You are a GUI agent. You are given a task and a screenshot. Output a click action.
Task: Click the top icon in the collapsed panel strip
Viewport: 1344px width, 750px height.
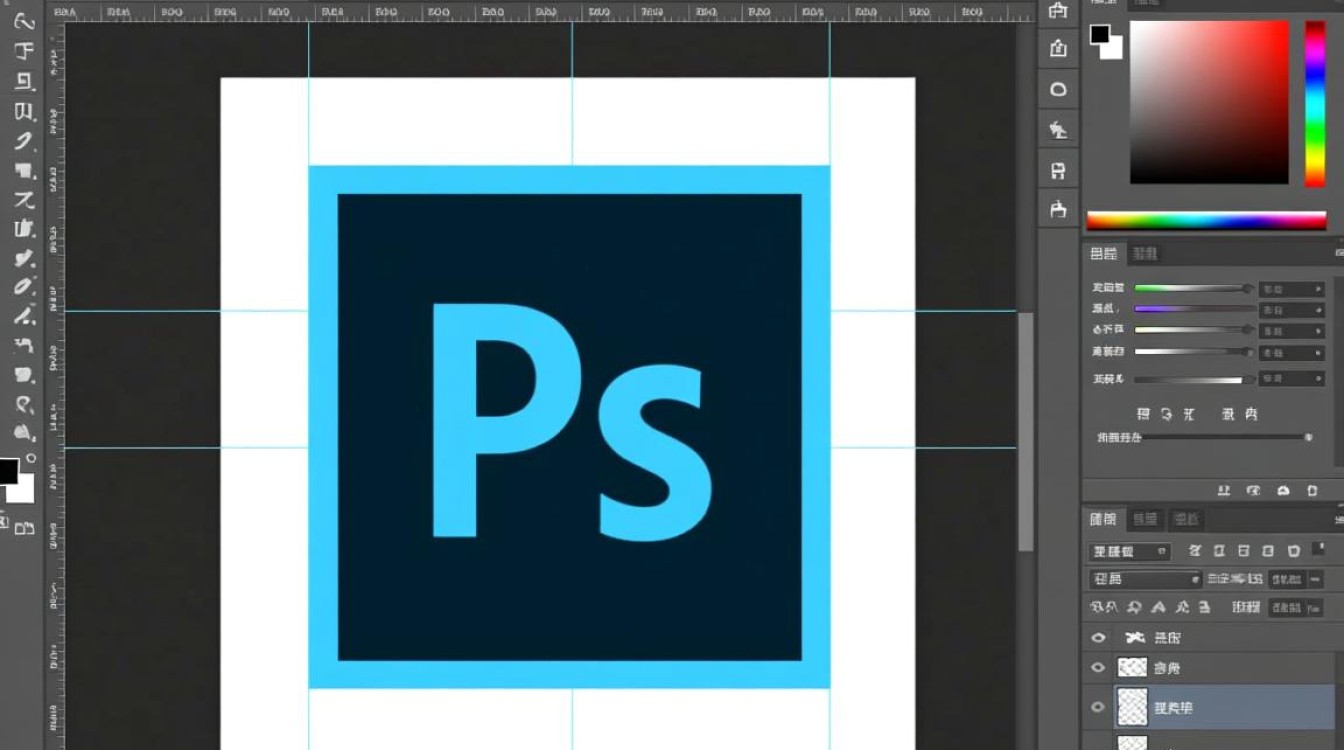(x=1058, y=12)
